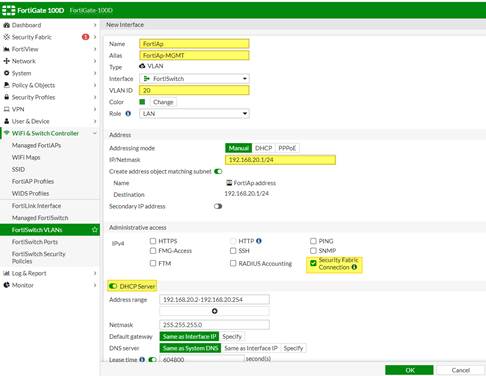The height and width of the screenshot is (376, 486).
Task: Click the DHCP Netmask input field
Action: point(214,324)
